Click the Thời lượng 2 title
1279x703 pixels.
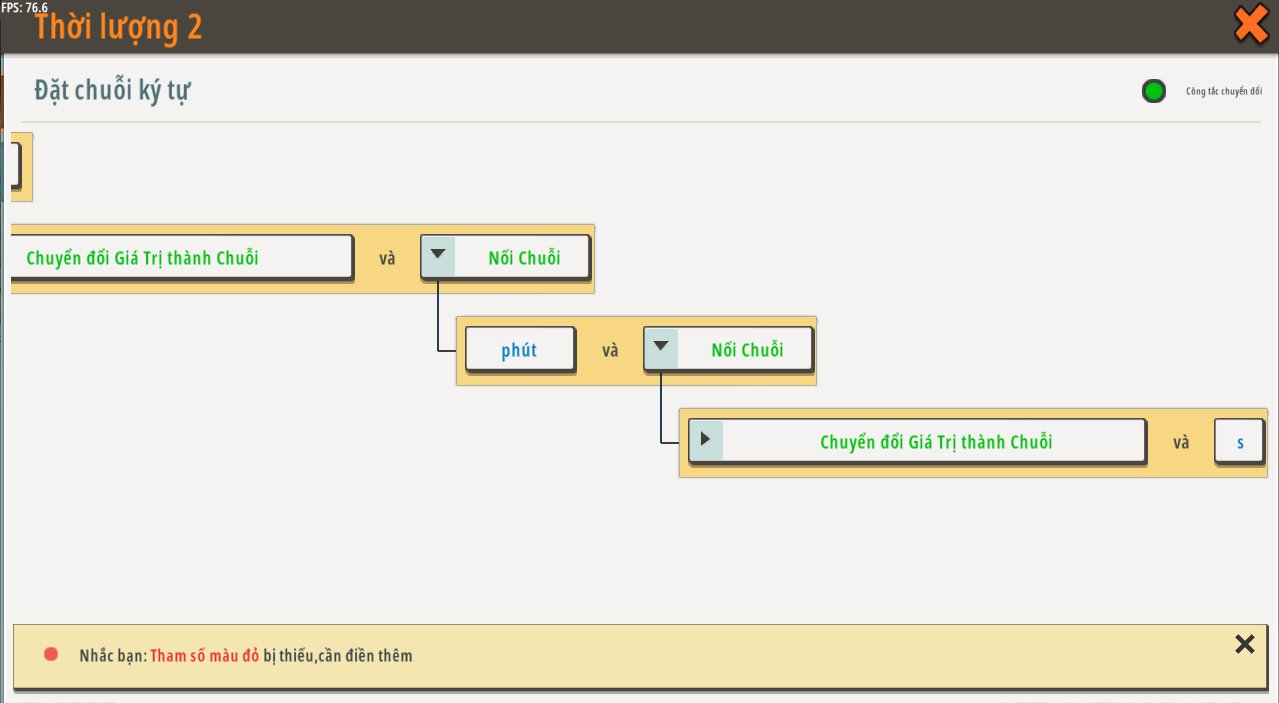coord(118,27)
